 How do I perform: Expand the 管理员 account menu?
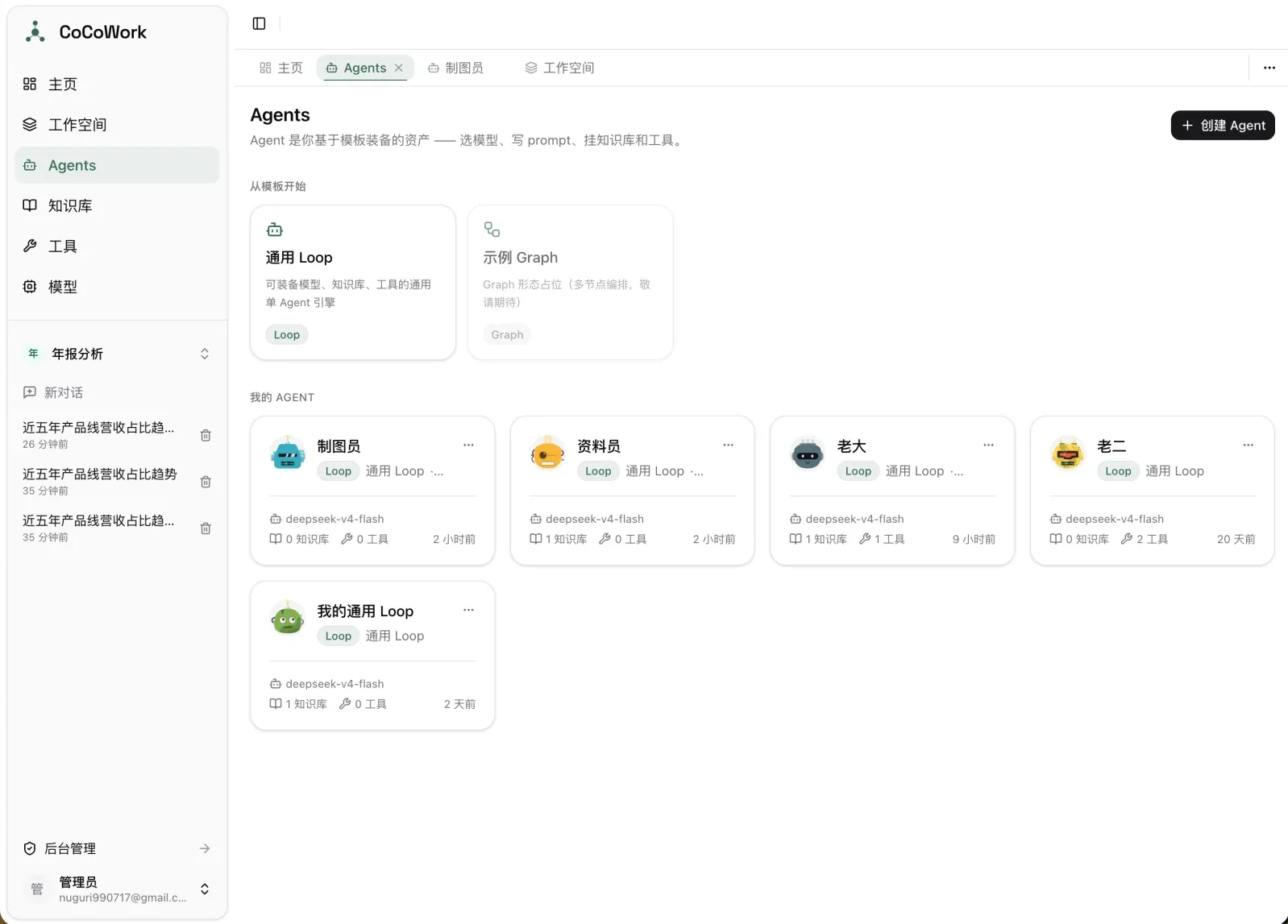click(x=117, y=889)
